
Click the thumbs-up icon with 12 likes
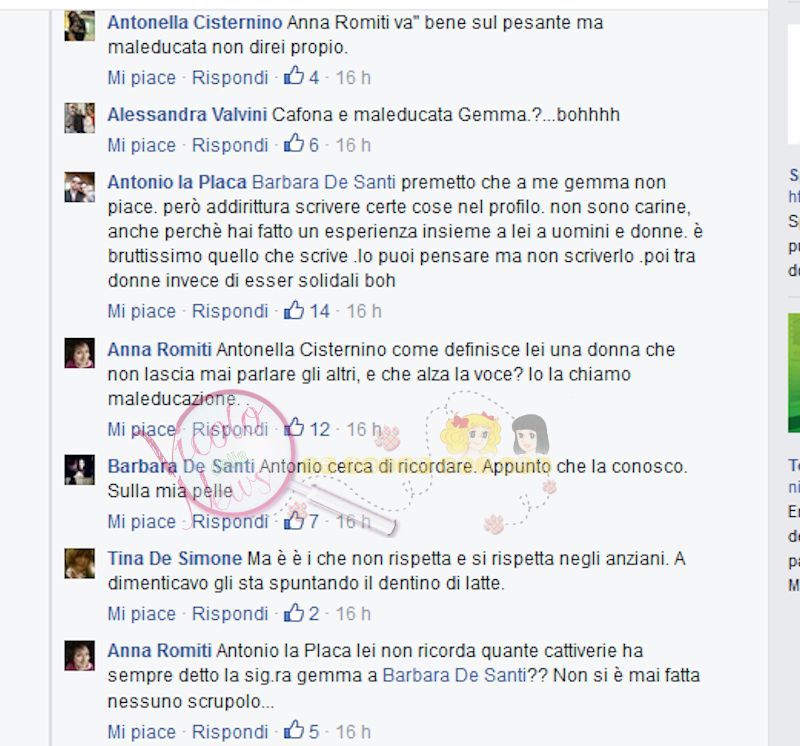coord(294,428)
